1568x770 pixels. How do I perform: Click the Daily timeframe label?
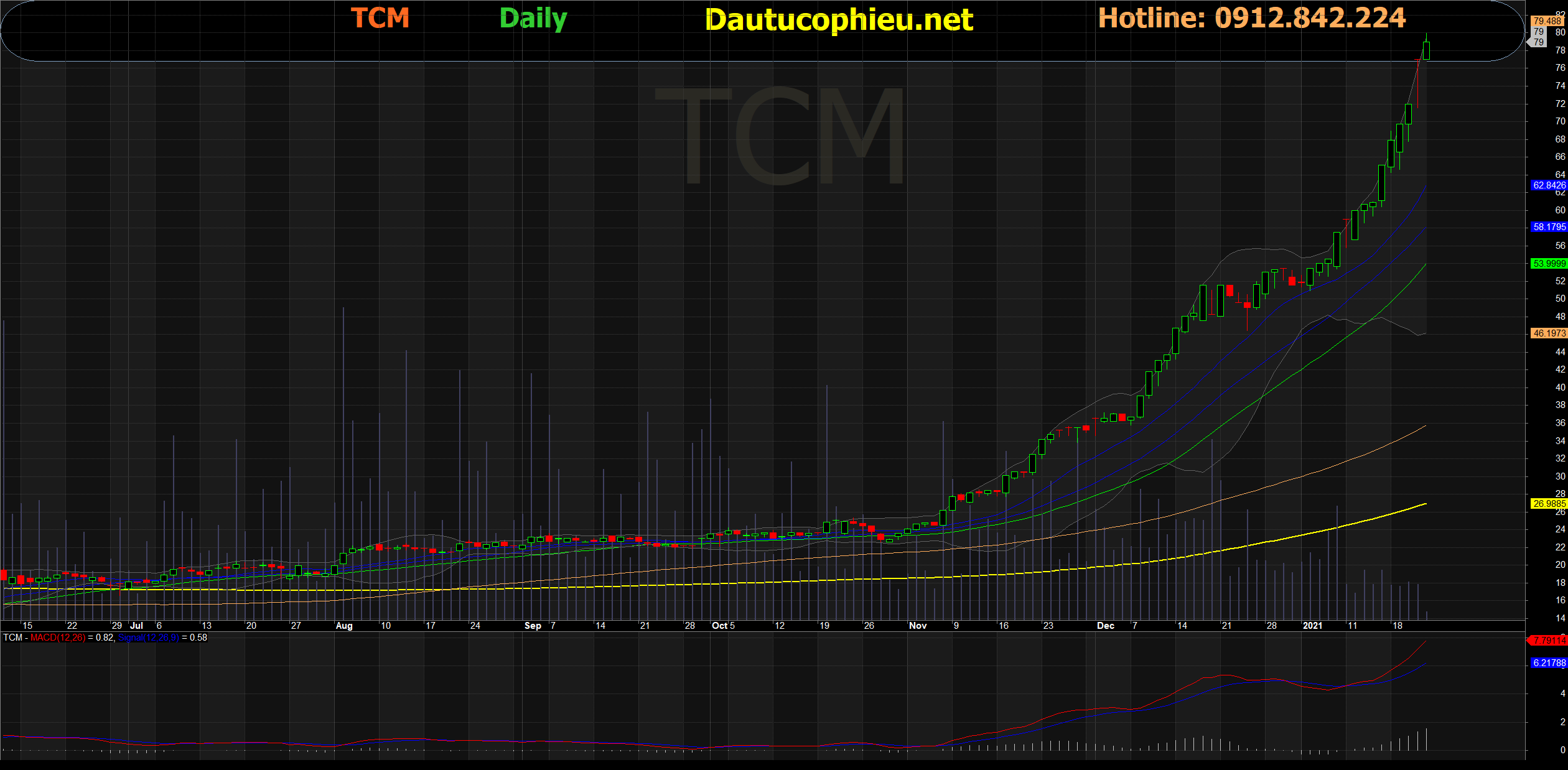coord(533,19)
